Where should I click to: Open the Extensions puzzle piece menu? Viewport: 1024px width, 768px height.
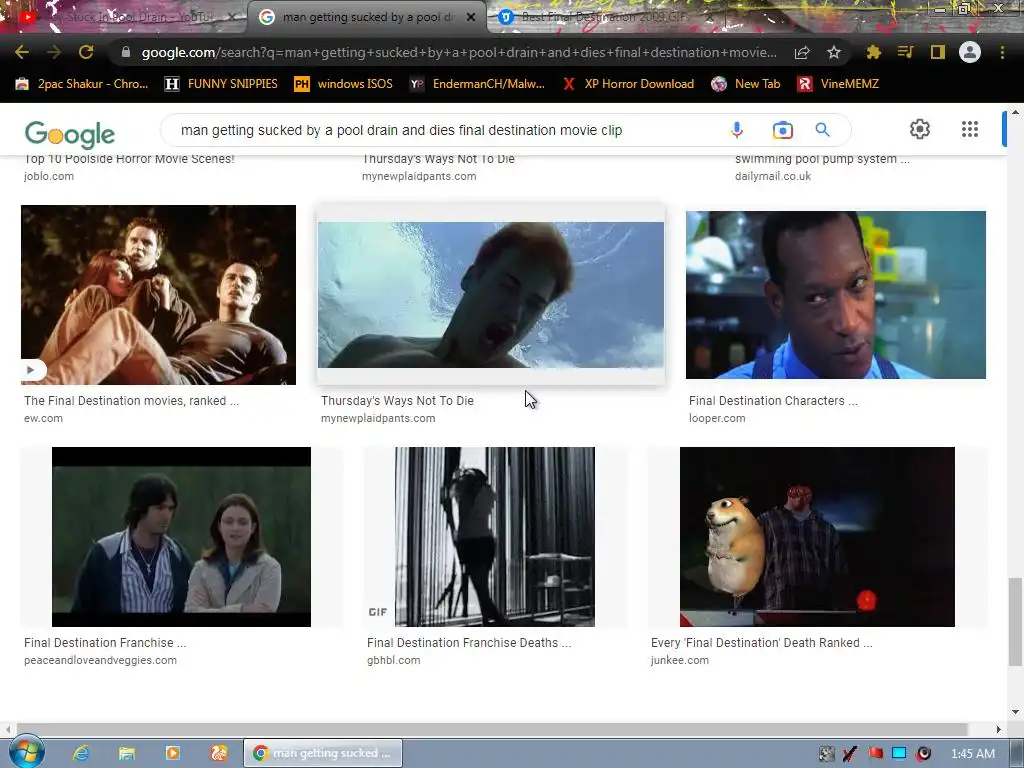tap(873, 52)
